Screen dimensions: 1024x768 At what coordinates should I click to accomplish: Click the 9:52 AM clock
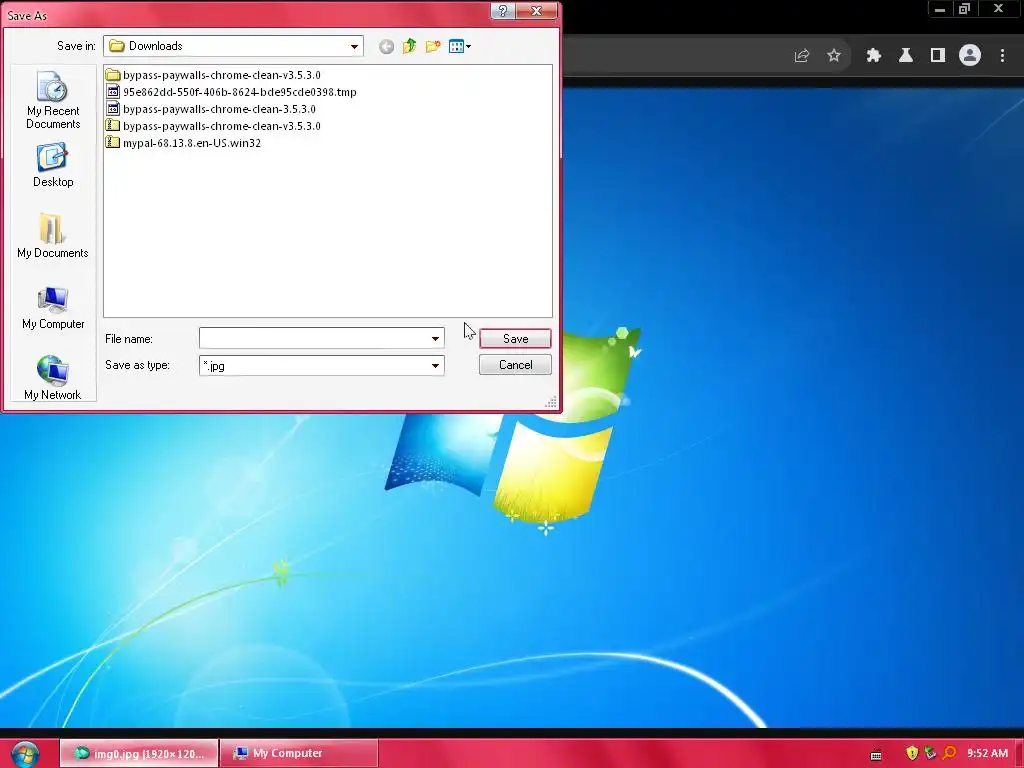click(x=987, y=753)
